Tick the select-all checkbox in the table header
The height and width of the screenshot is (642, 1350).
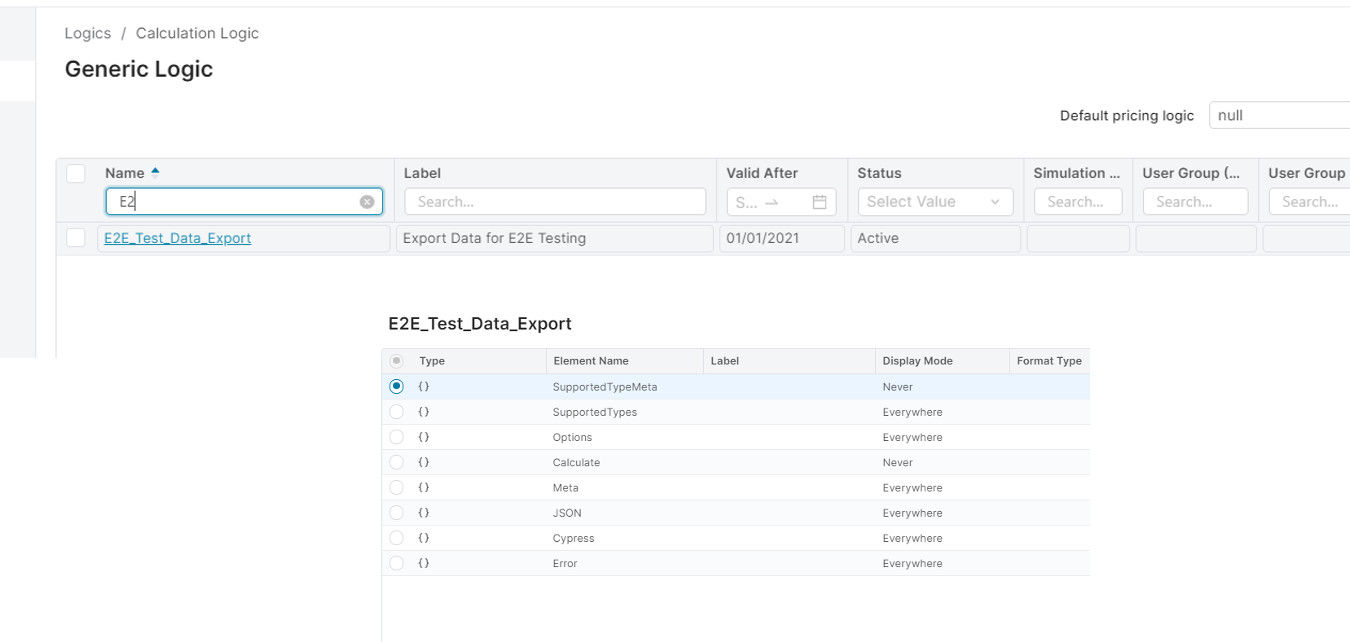point(76,173)
